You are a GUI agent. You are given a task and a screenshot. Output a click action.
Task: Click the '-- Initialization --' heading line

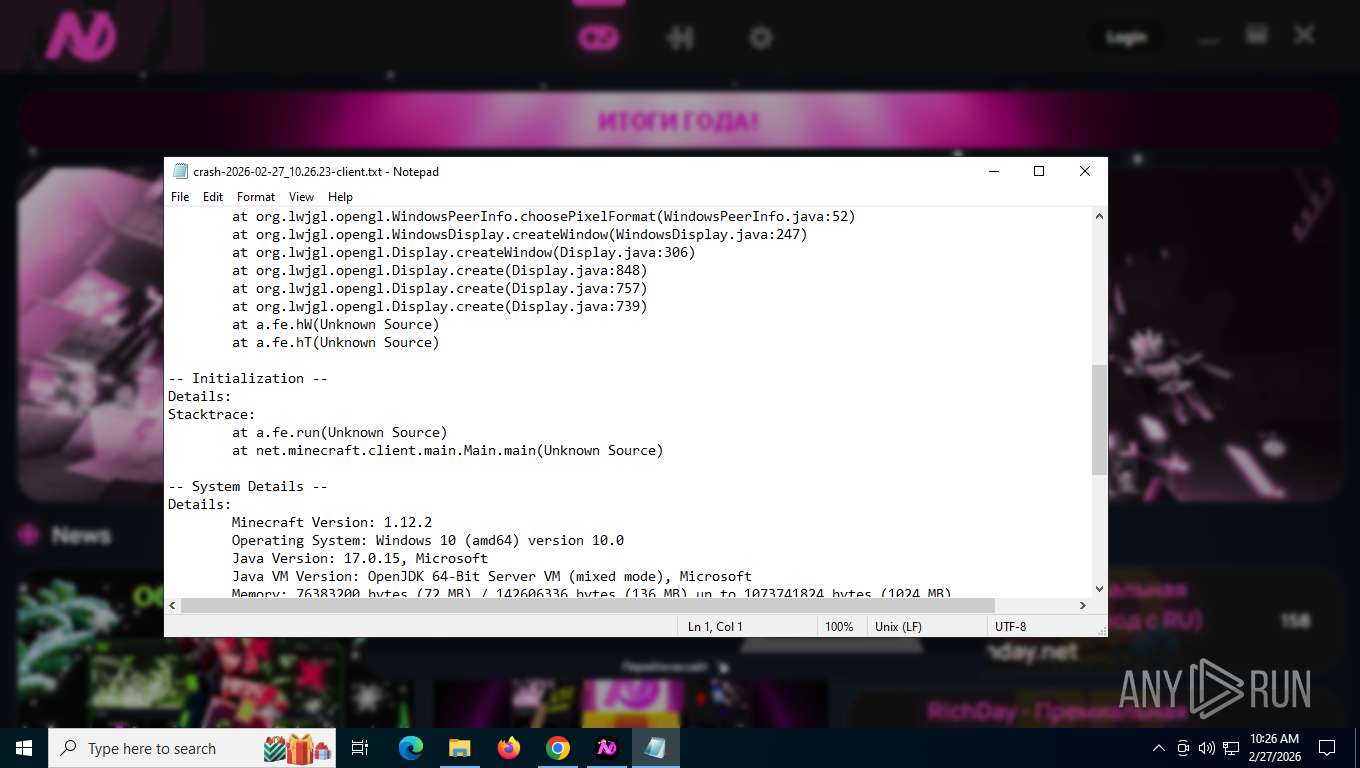click(x=248, y=378)
